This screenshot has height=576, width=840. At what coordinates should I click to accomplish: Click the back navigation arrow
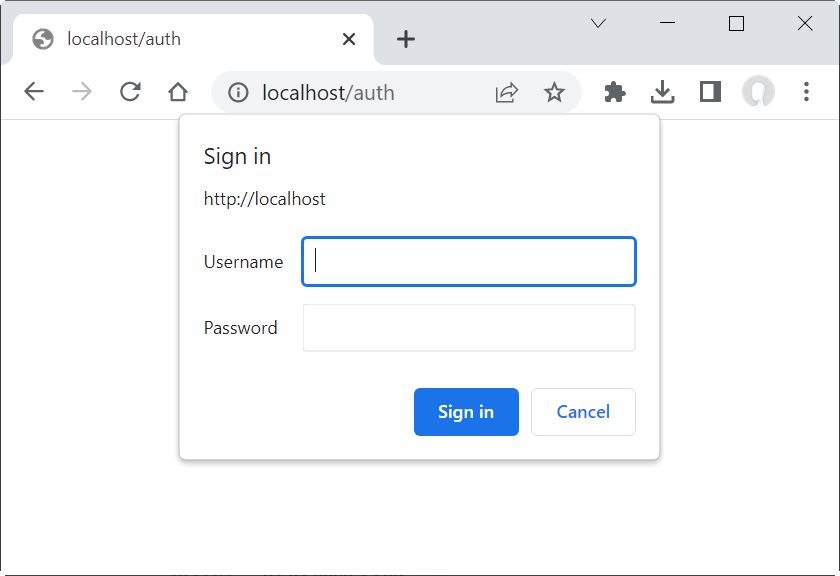click(33, 91)
